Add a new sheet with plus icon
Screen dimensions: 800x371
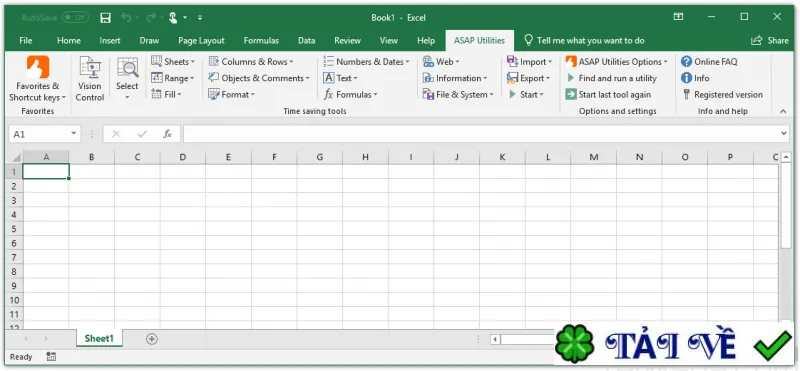click(152, 338)
